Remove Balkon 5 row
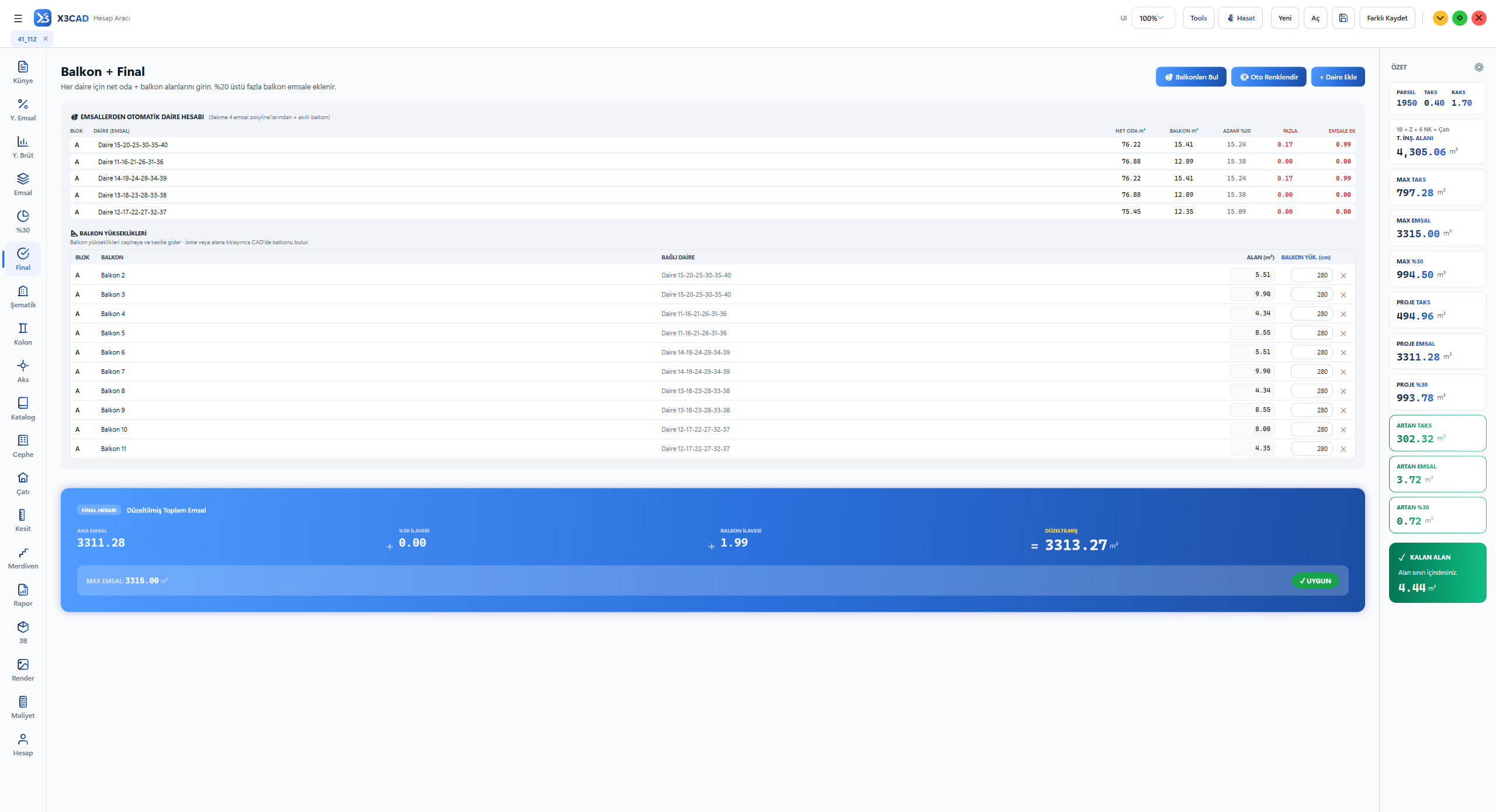The height and width of the screenshot is (812, 1496). click(x=1343, y=334)
